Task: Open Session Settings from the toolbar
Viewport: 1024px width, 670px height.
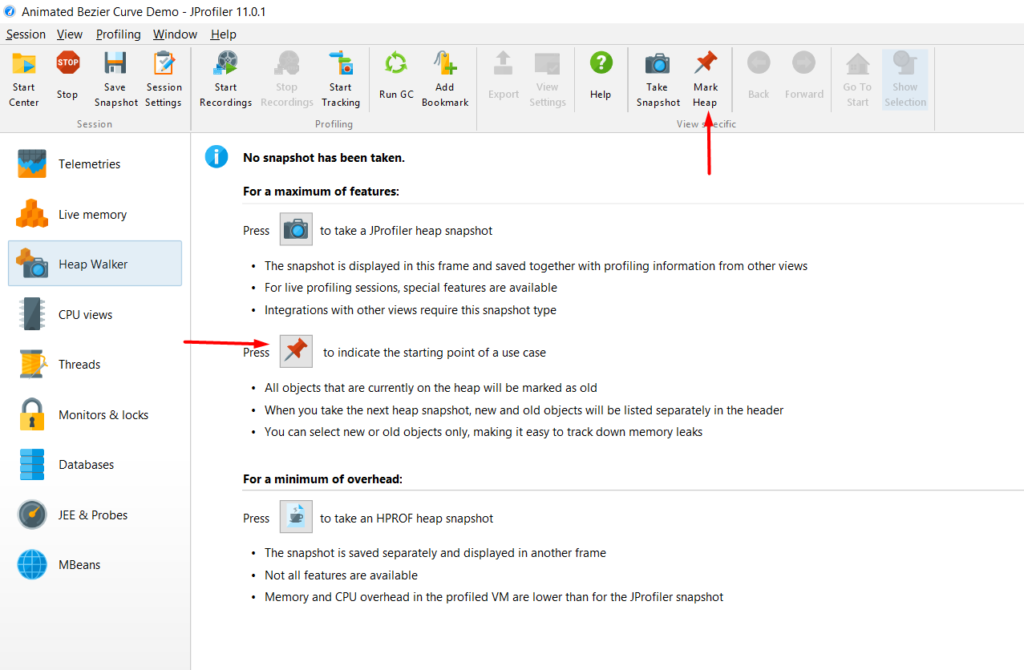Action: click(x=164, y=66)
